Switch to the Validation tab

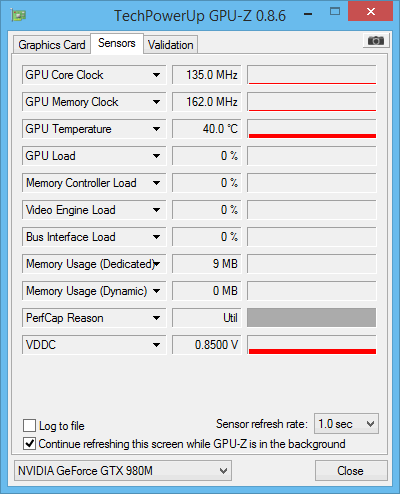171,45
